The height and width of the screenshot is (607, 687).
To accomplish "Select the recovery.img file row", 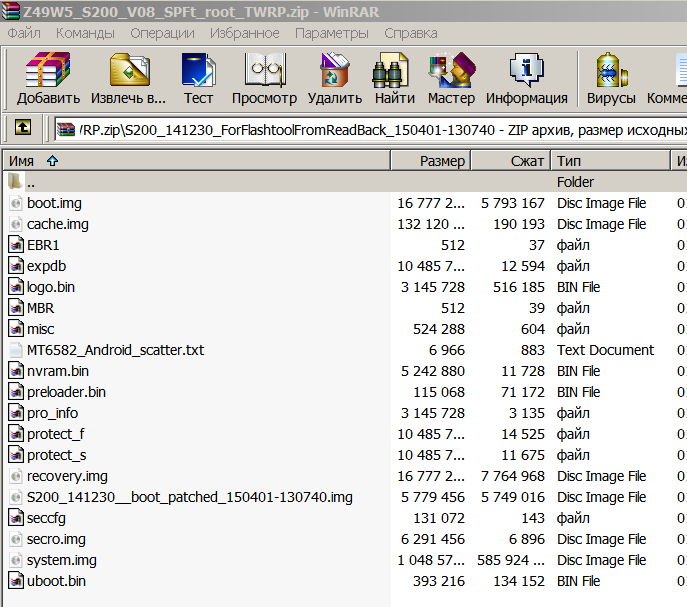I will click(68, 476).
